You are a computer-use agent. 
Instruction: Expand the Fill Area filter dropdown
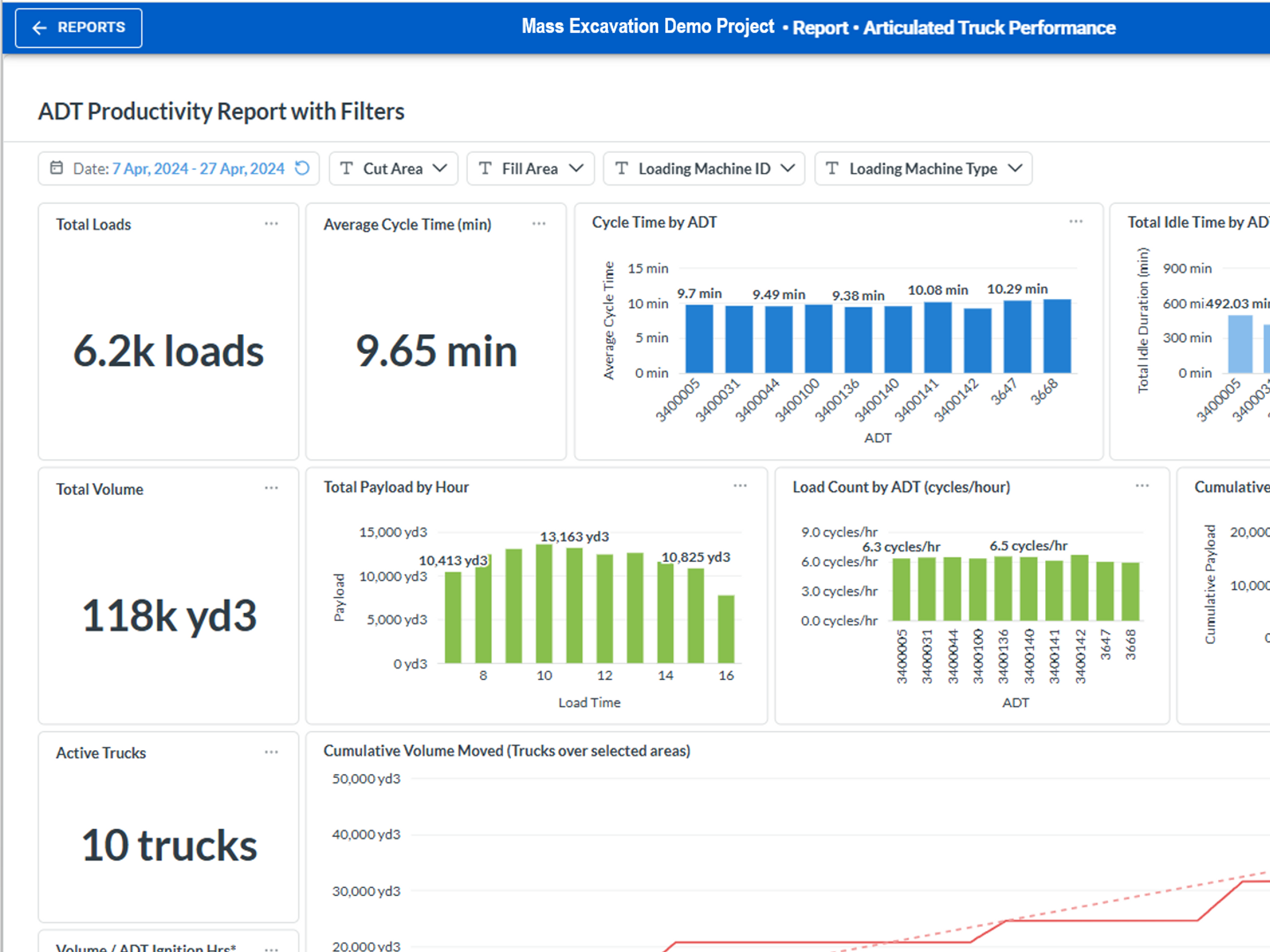[531, 168]
